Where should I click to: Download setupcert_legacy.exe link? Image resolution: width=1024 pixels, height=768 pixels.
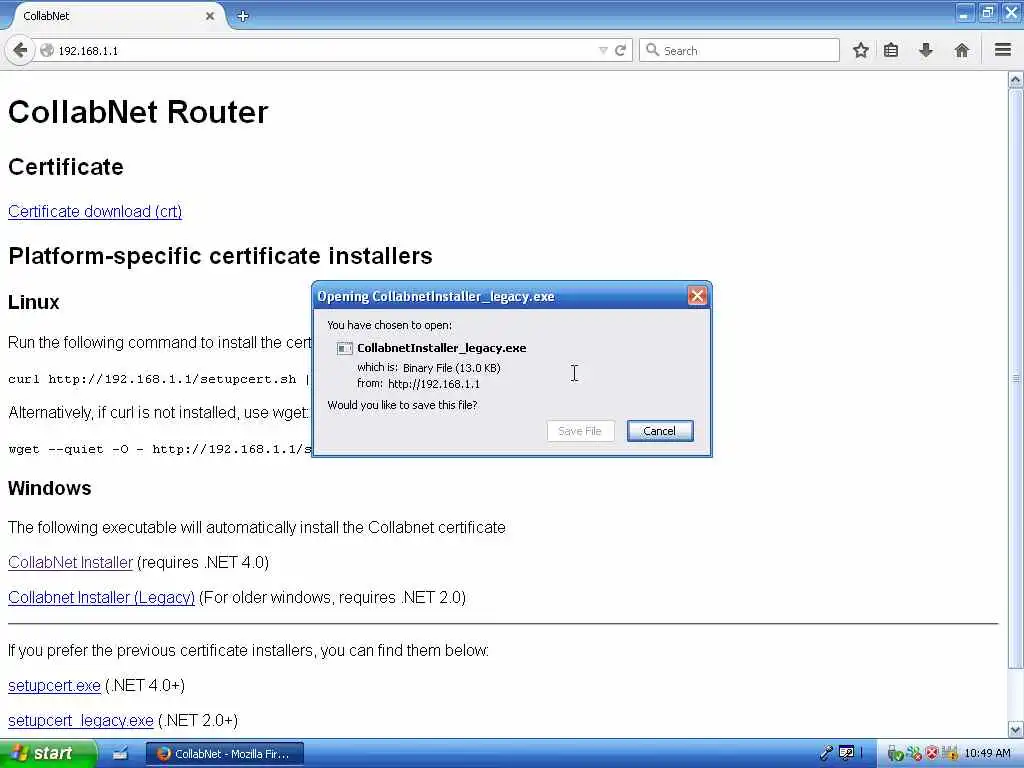click(x=80, y=720)
